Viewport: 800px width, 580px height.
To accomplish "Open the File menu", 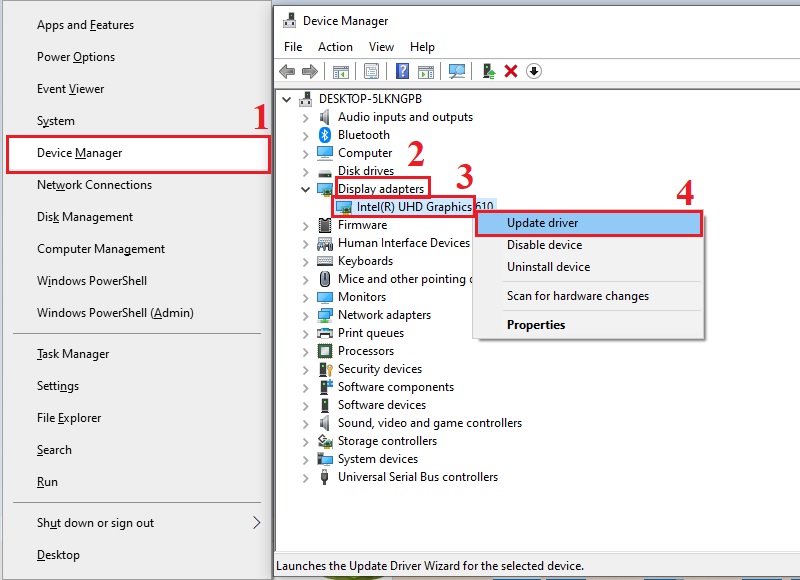I will tap(293, 47).
